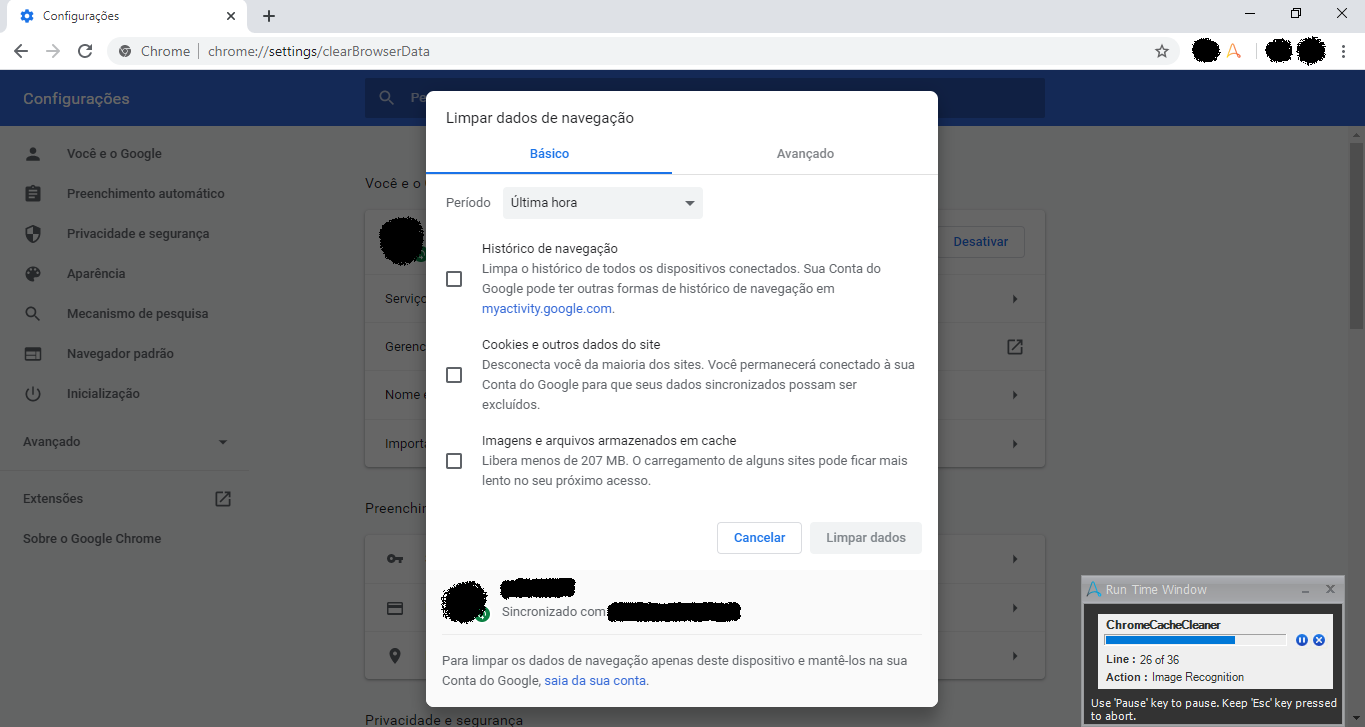The height and width of the screenshot is (727, 1365).
Task: Click the saia da sua conta link
Action: pyautogui.click(x=595, y=681)
